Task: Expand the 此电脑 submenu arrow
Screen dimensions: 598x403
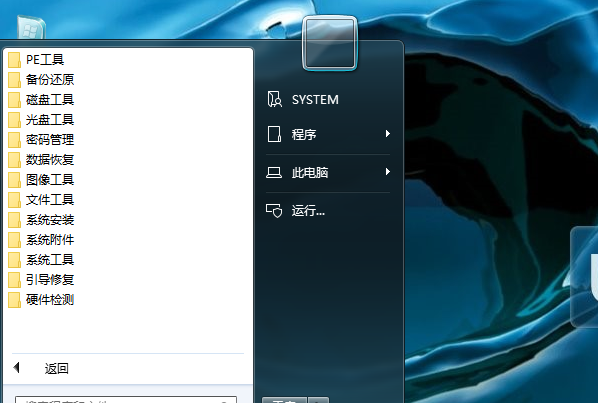Action: click(x=387, y=172)
